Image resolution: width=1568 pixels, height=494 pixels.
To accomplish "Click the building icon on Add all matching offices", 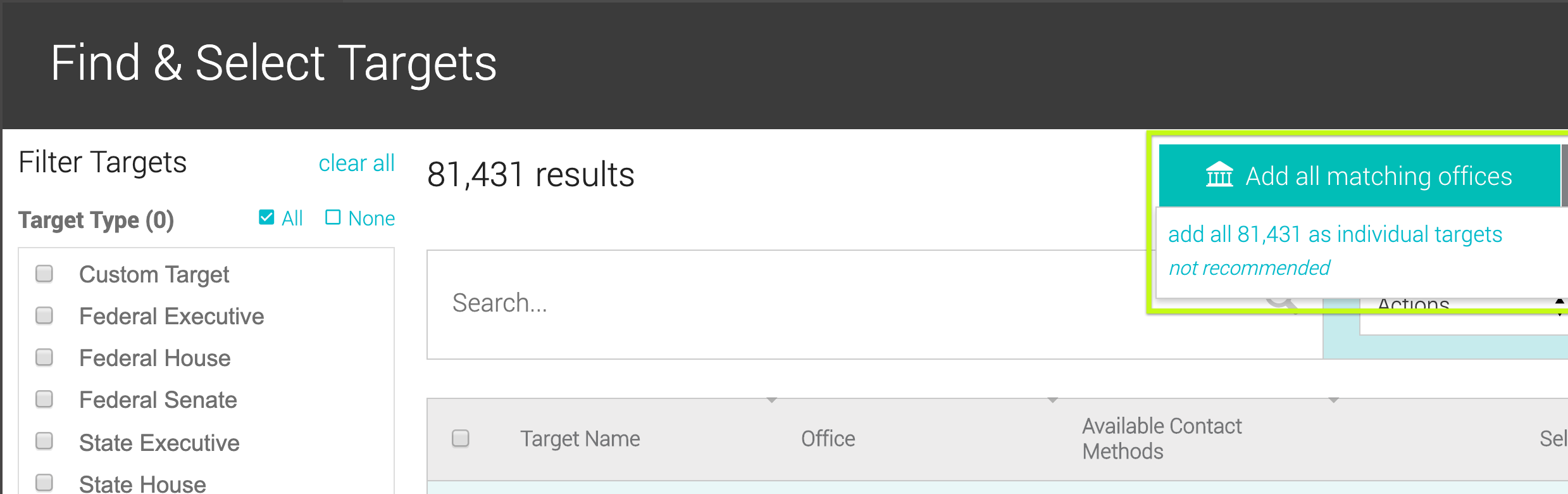I will 1219,175.
